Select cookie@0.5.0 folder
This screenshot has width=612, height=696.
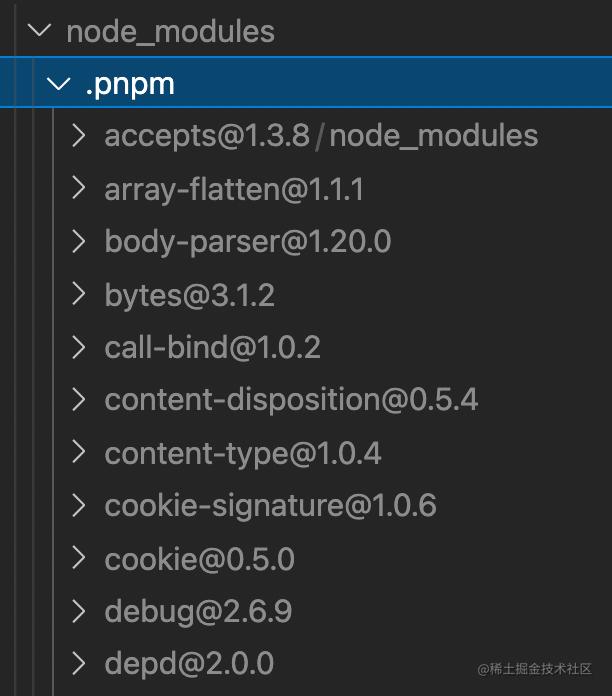point(200,559)
